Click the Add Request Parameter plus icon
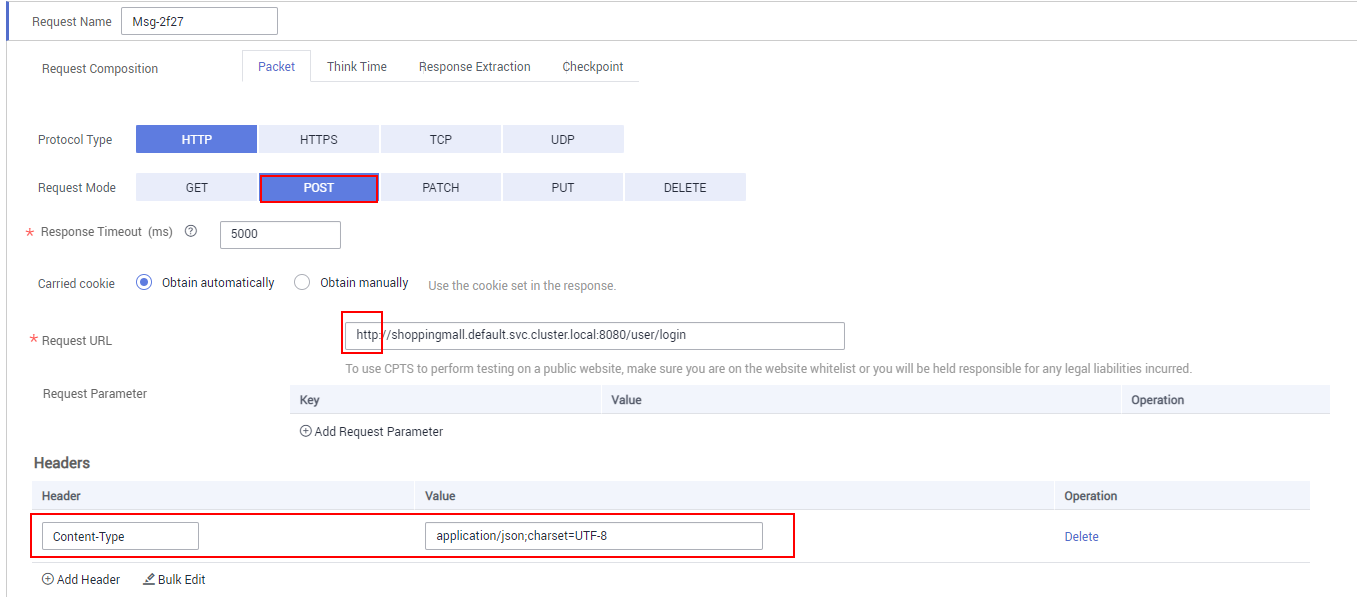1357x597 pixels. 305,432
